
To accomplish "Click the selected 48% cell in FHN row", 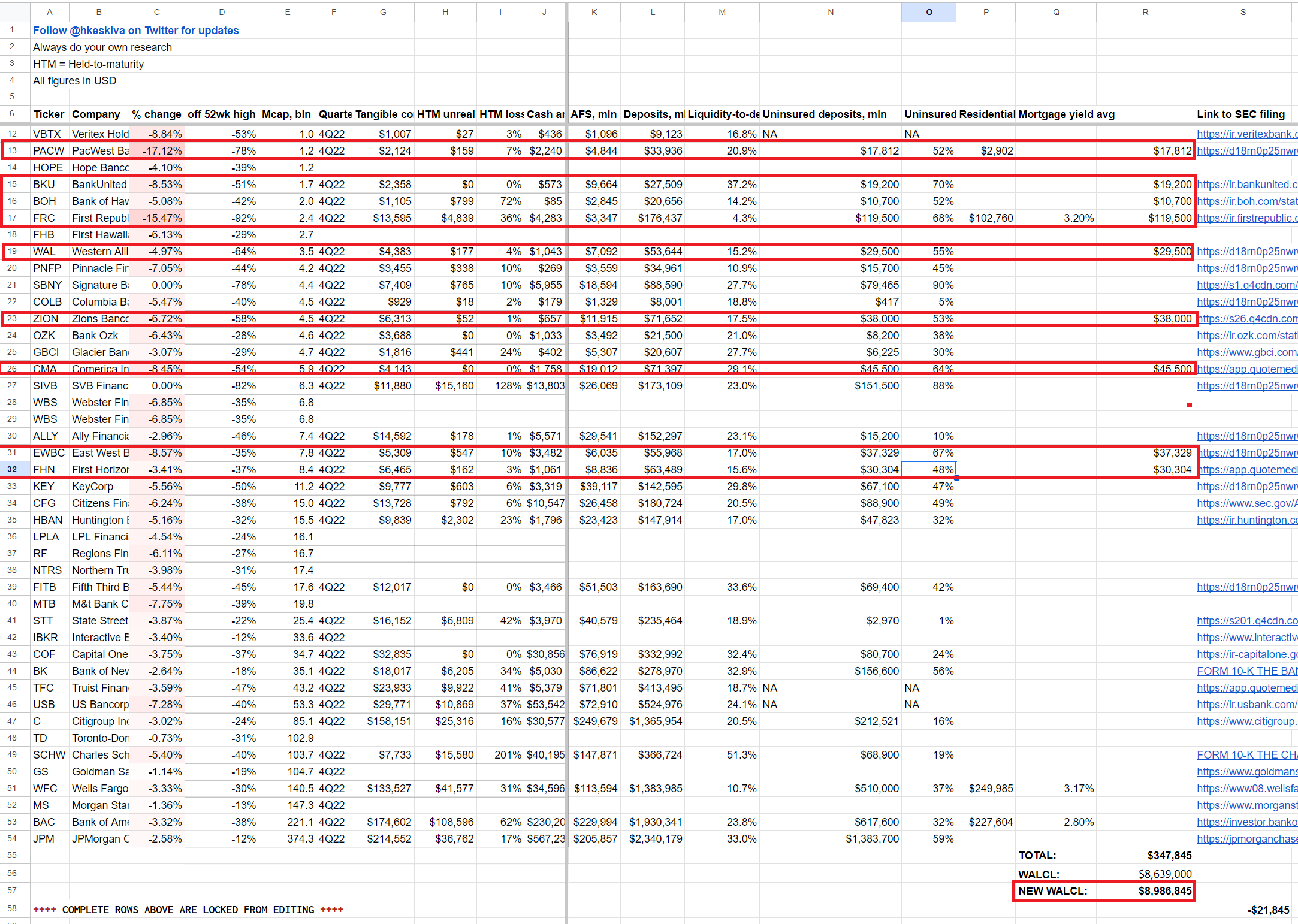I will (928, 470).
